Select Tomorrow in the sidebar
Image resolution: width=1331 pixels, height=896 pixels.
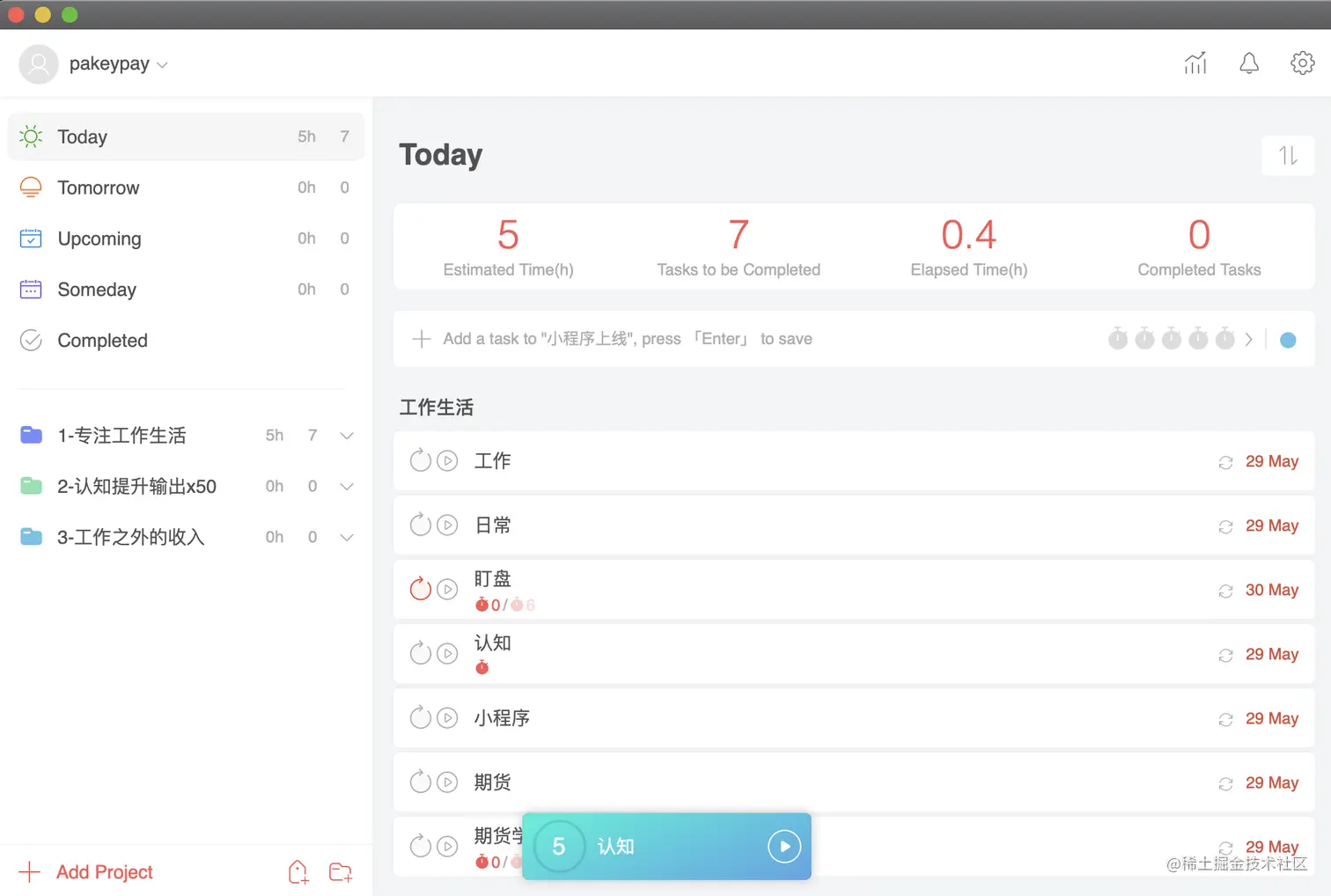pos(186,187)
